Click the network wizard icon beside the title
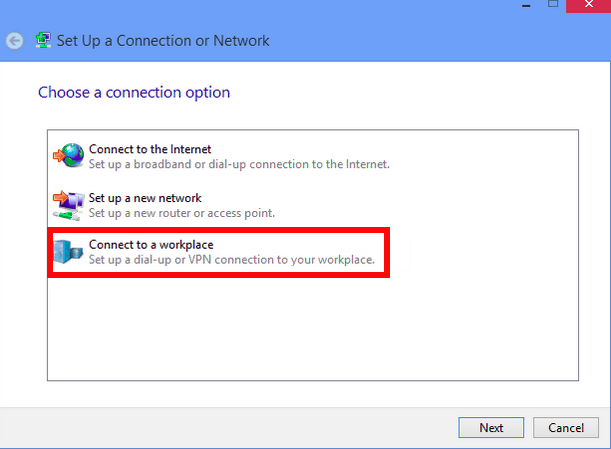 43,41
